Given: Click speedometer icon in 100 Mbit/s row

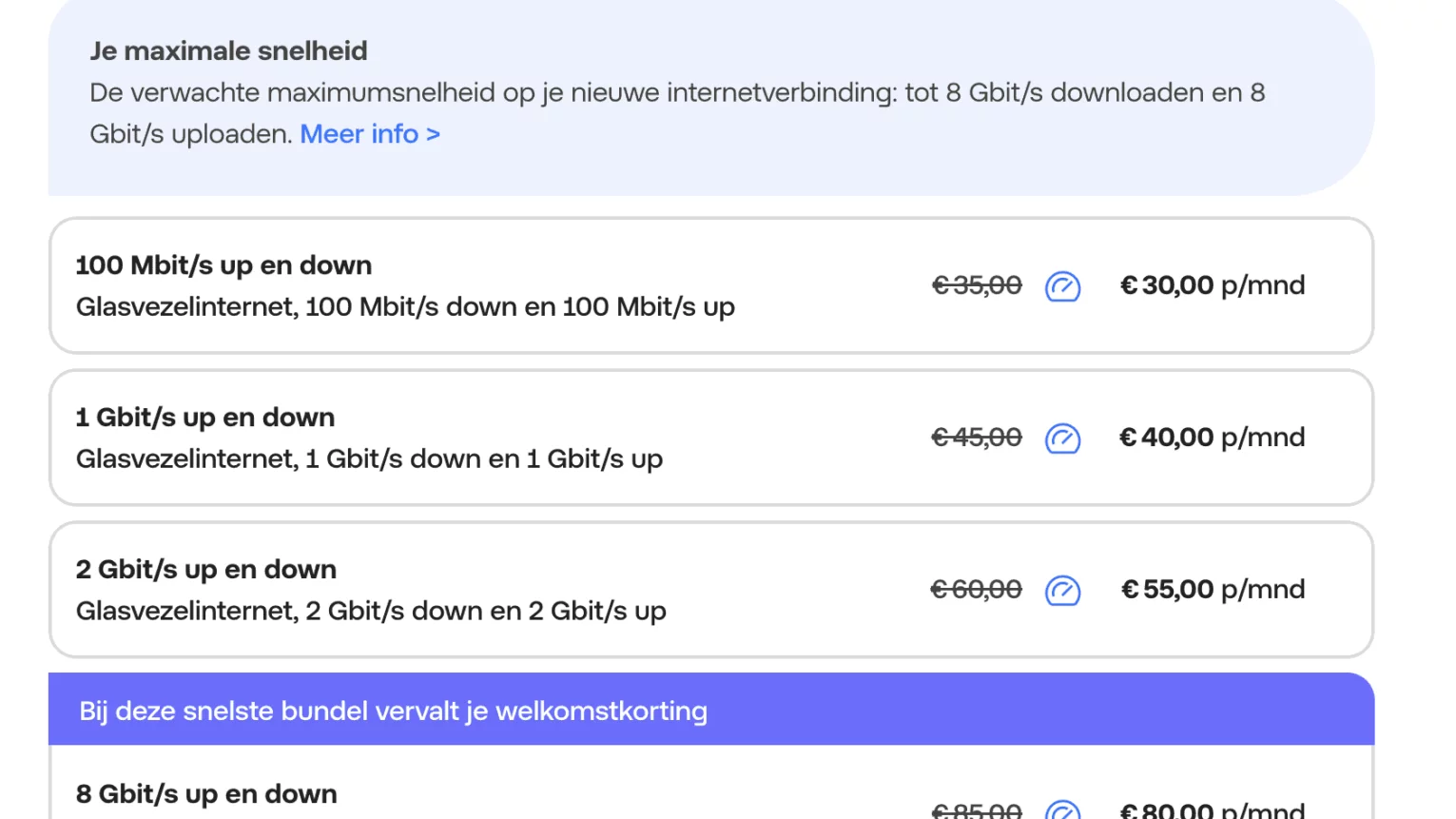Looking at the screenshot, I should (x=1062, y=286).
